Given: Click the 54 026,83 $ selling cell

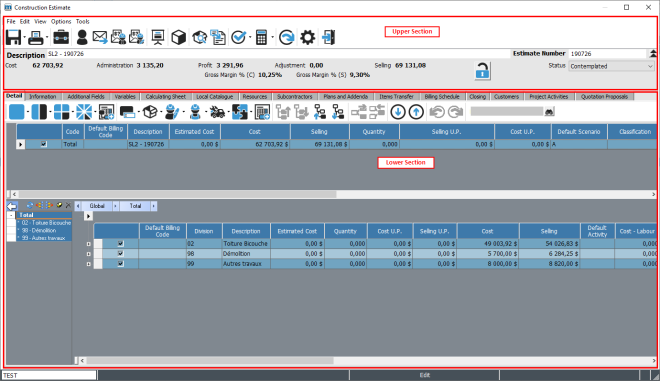Looking at the screenshot, I should click(x=549, y=243).
